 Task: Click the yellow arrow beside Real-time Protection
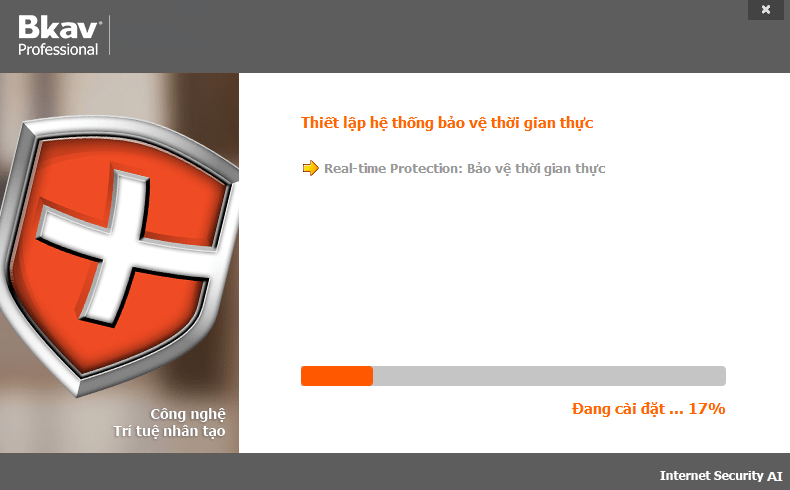310,168
